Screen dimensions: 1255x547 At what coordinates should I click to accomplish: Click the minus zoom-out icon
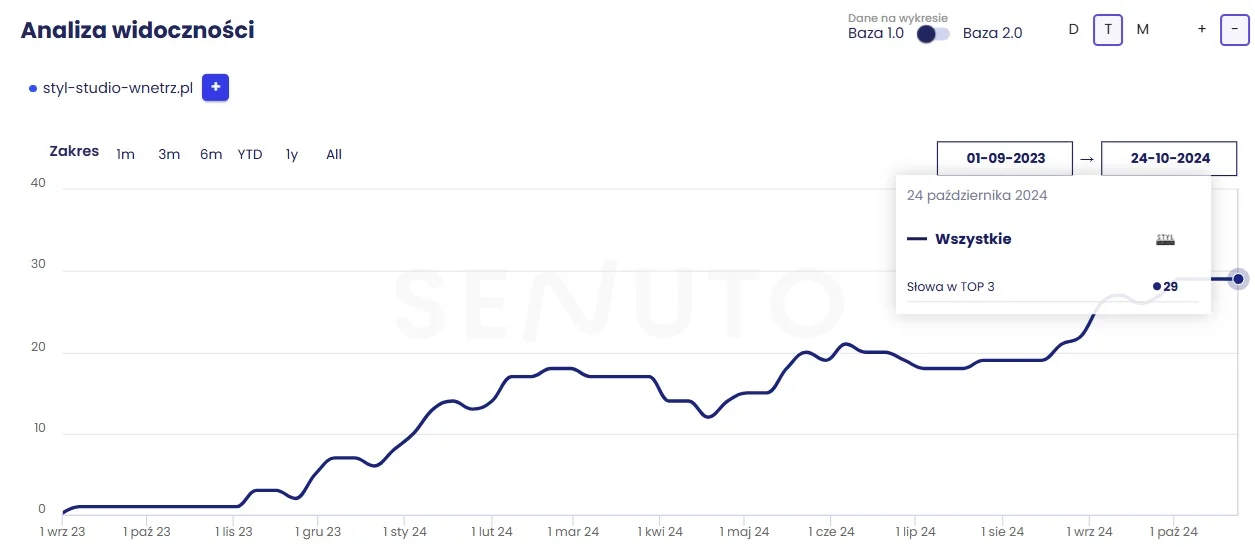[x=1235, y=29]
